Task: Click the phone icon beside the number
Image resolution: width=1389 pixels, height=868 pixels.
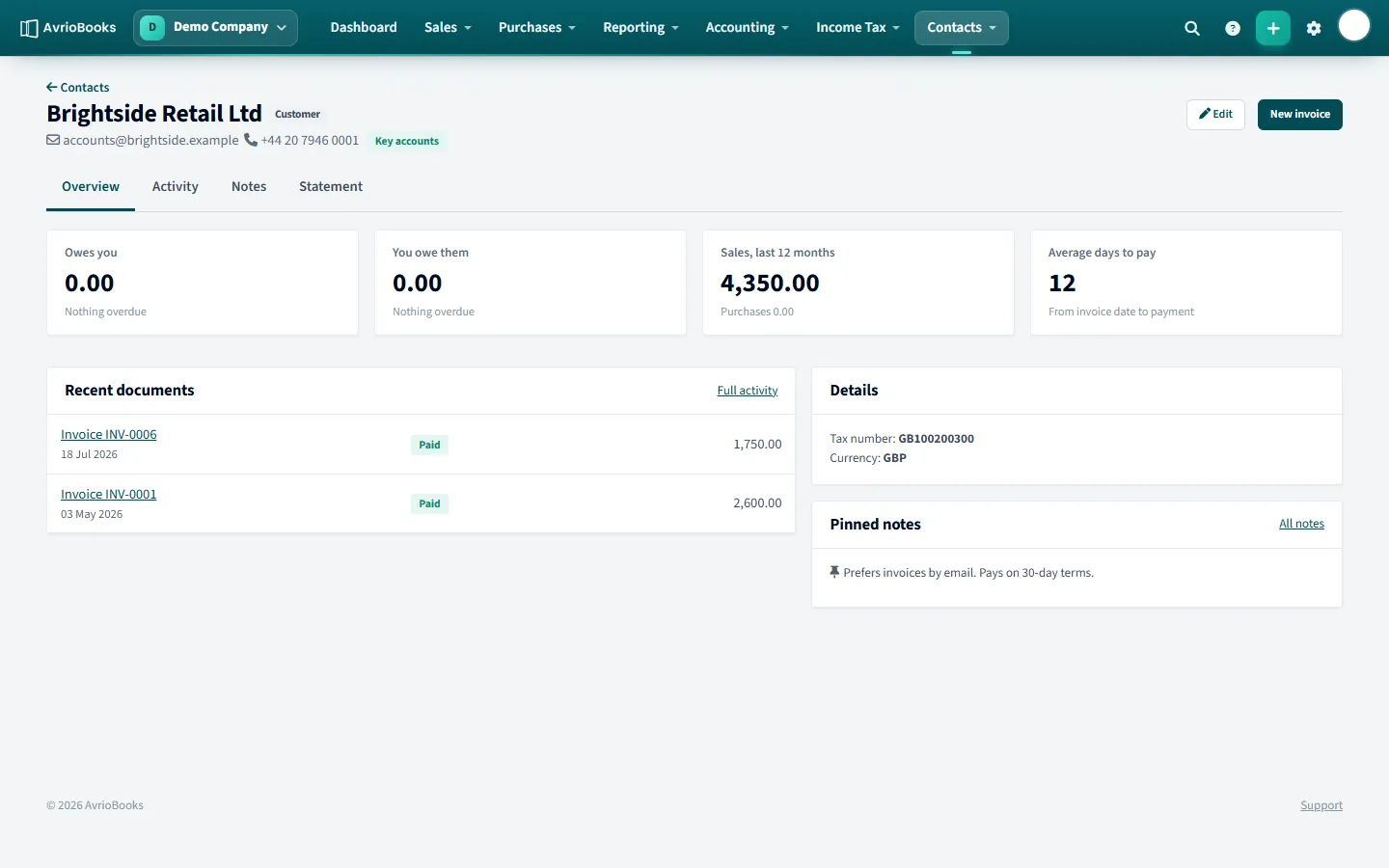Action: pyautogui.click(x=251, y=140)
